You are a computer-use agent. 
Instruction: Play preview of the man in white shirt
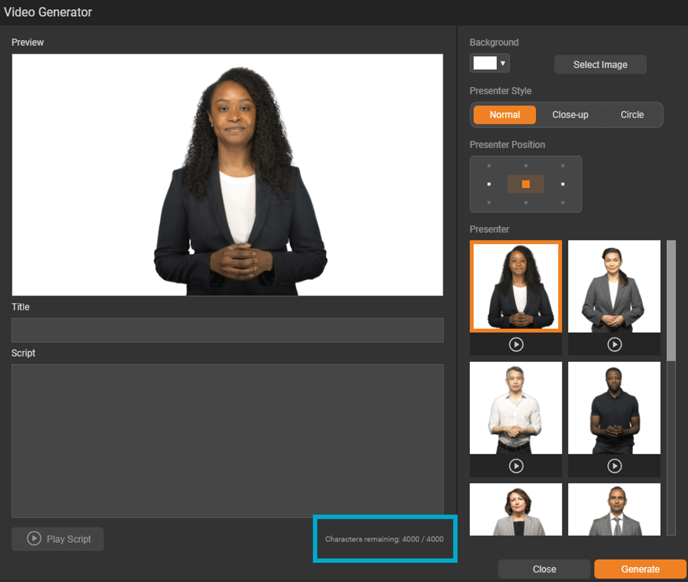pyautogui.click(x=516, y=466)
